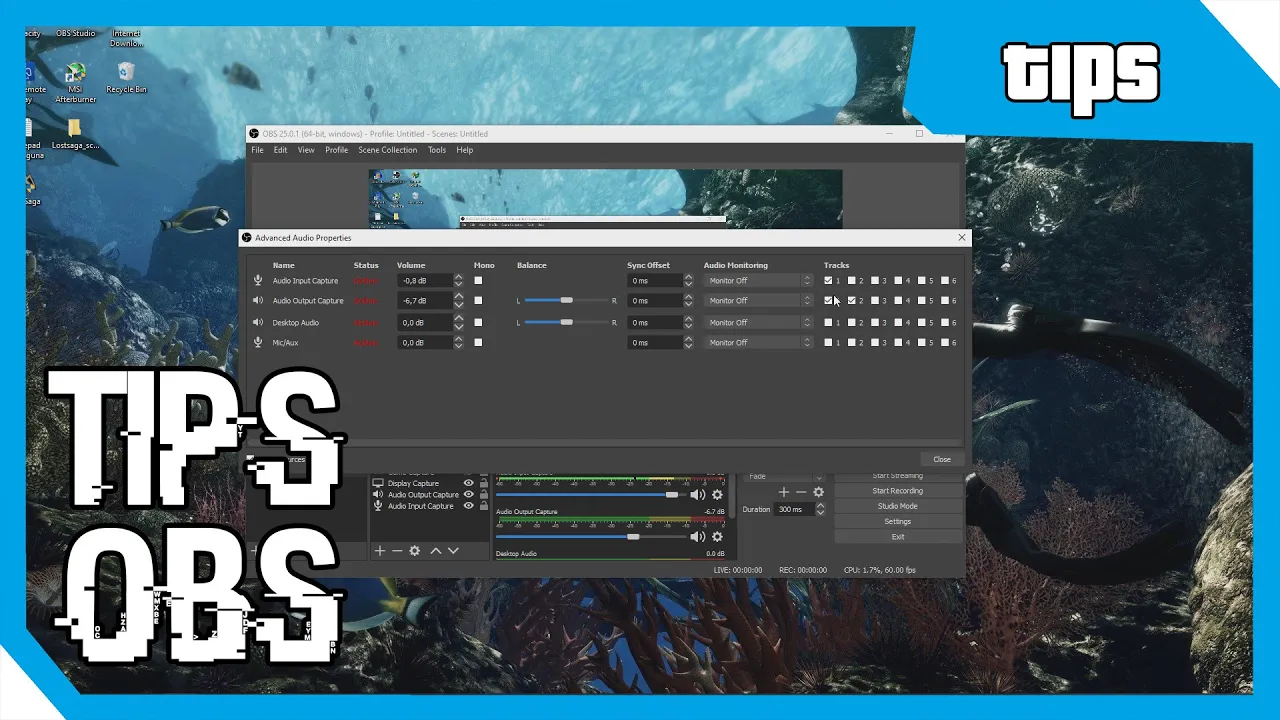Remove selected source with the minus icon
Image resolution: width=1280 pixels, height=720 pixels.
[x=397, y=551]
